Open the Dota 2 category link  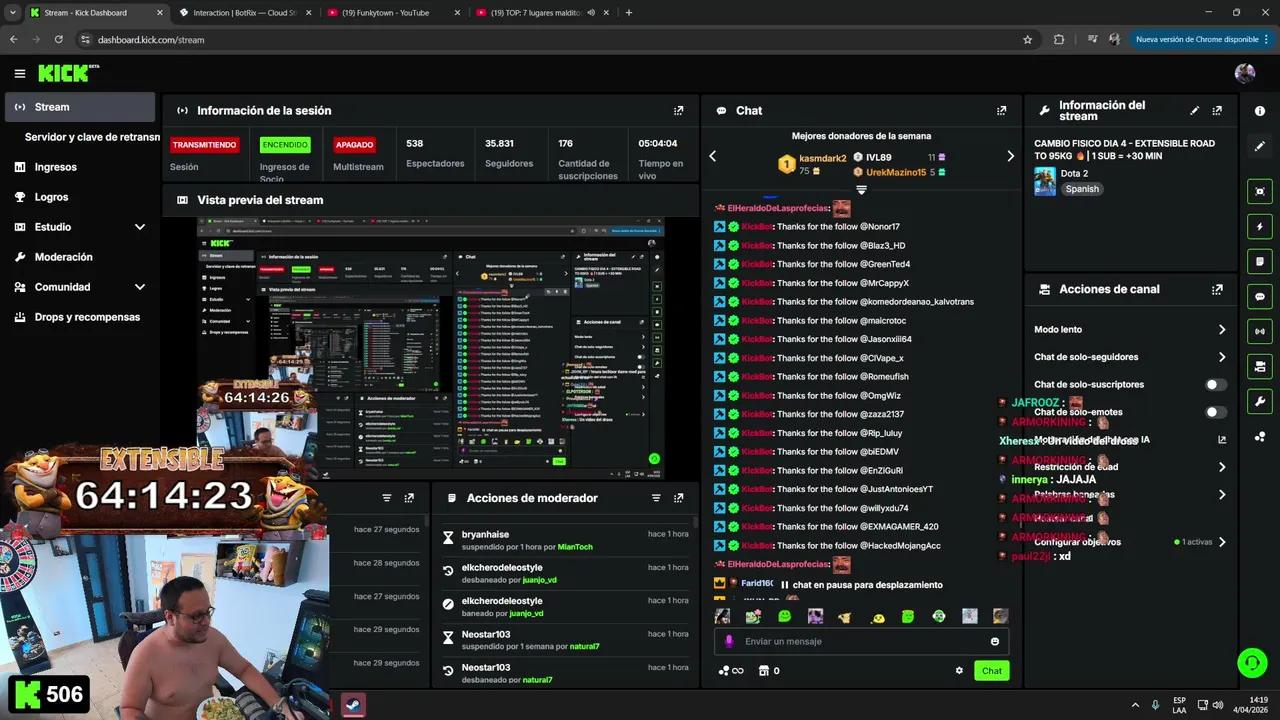tap(1074, 173)
